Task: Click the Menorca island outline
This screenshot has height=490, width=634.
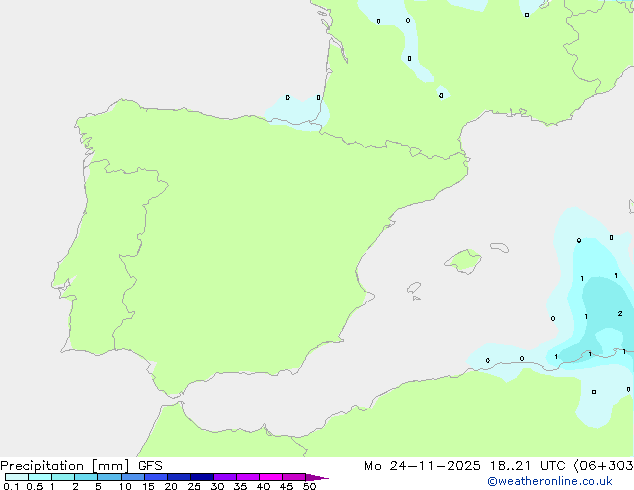Action: 499,245
